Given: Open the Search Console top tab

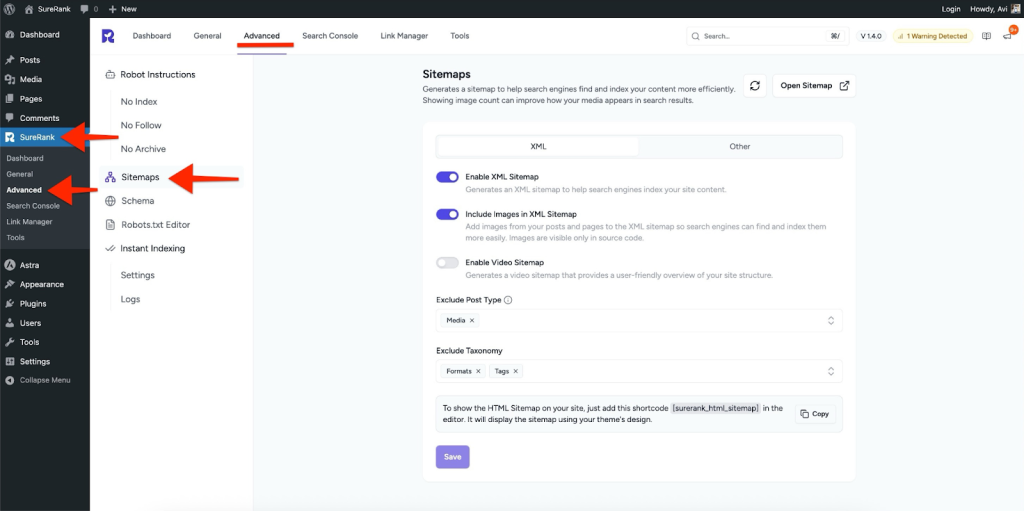Looking at the screenshot, I should [330, 36].
